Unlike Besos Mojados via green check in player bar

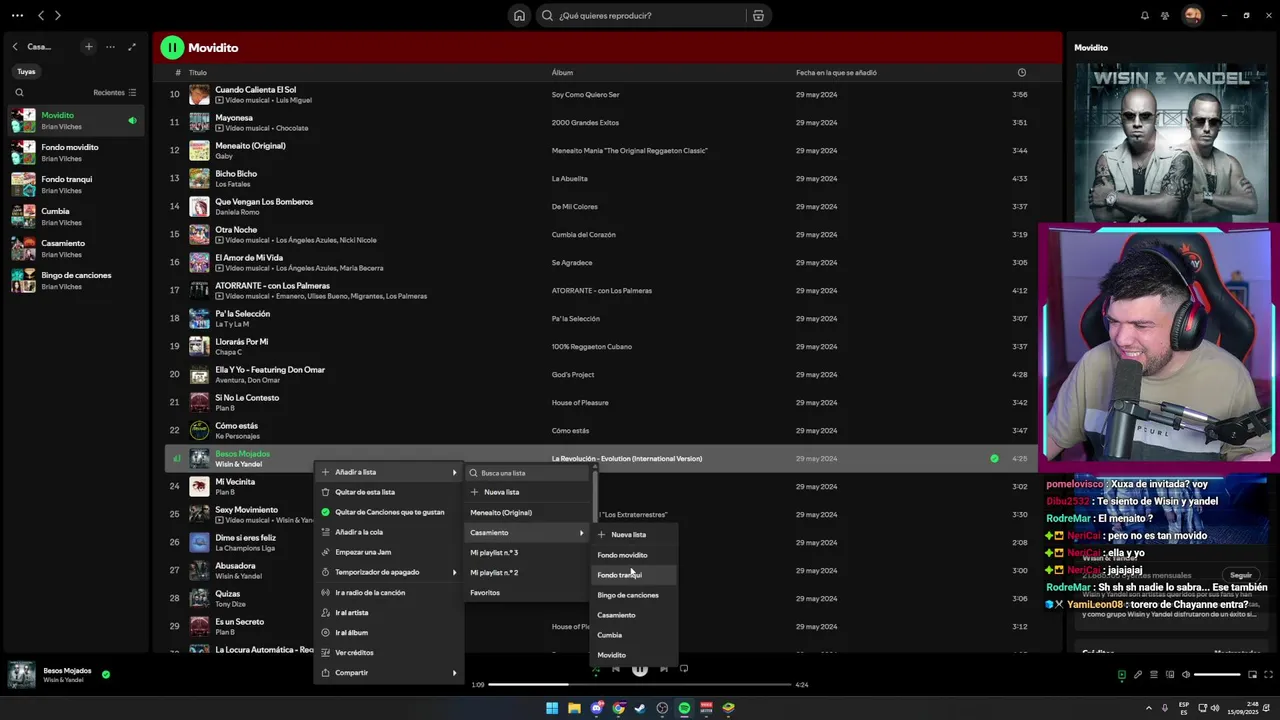(106, 674)
